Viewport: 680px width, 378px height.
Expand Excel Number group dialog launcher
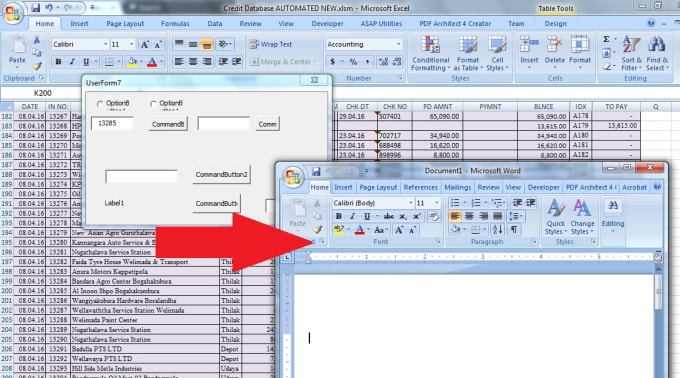pyautogui.click(x=400, y=78)
